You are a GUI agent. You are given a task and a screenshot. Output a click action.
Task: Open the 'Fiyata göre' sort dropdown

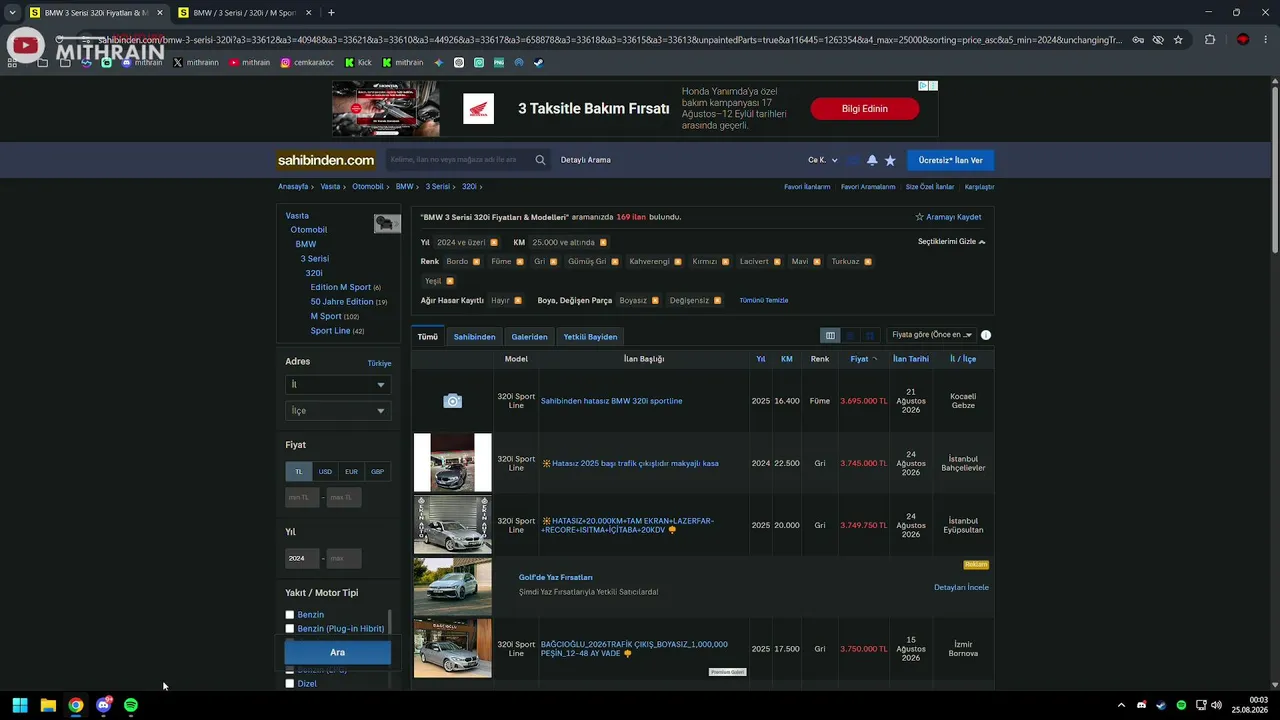[931, 335]
